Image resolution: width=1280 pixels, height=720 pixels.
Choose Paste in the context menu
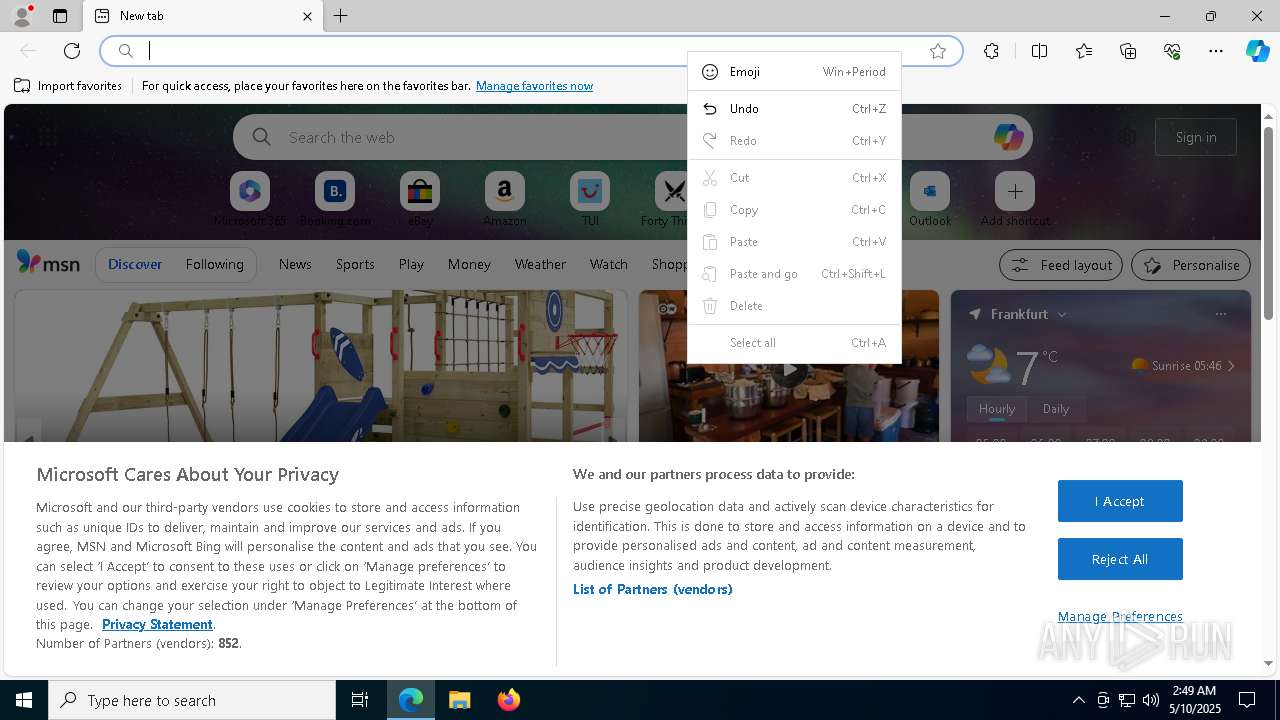794,242
